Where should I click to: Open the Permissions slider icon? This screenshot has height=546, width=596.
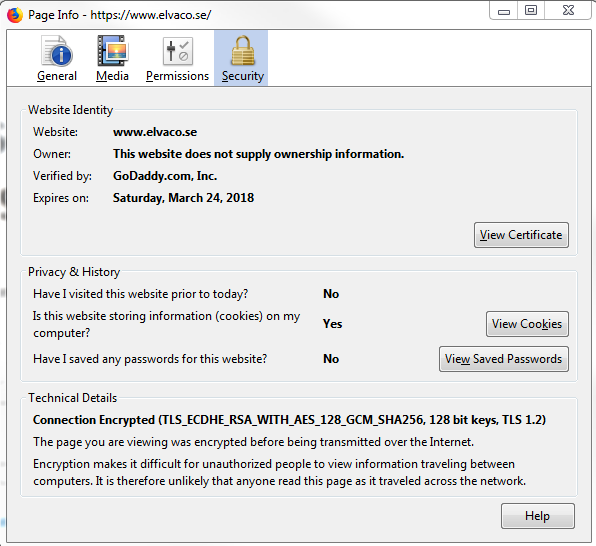[x=178, y=51]
